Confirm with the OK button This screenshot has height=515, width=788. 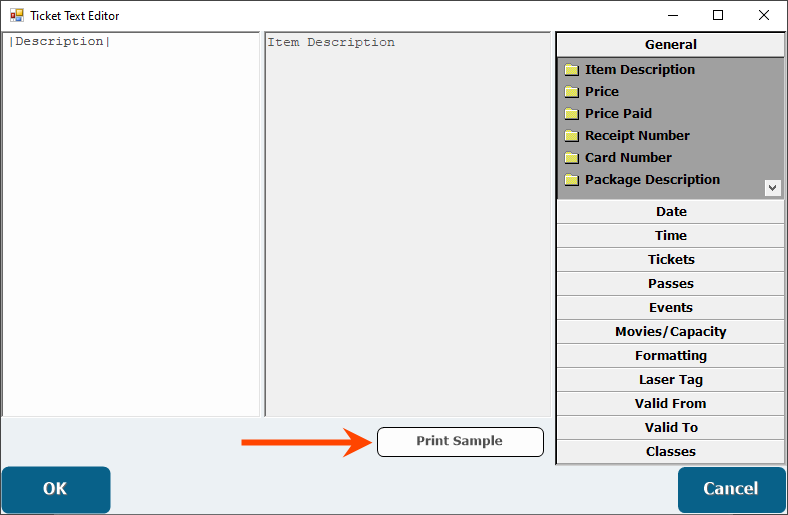[x=55, y=489]
